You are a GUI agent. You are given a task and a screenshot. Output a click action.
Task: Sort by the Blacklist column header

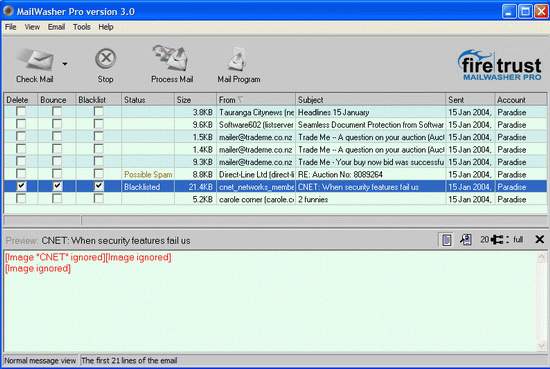[99, 100]
